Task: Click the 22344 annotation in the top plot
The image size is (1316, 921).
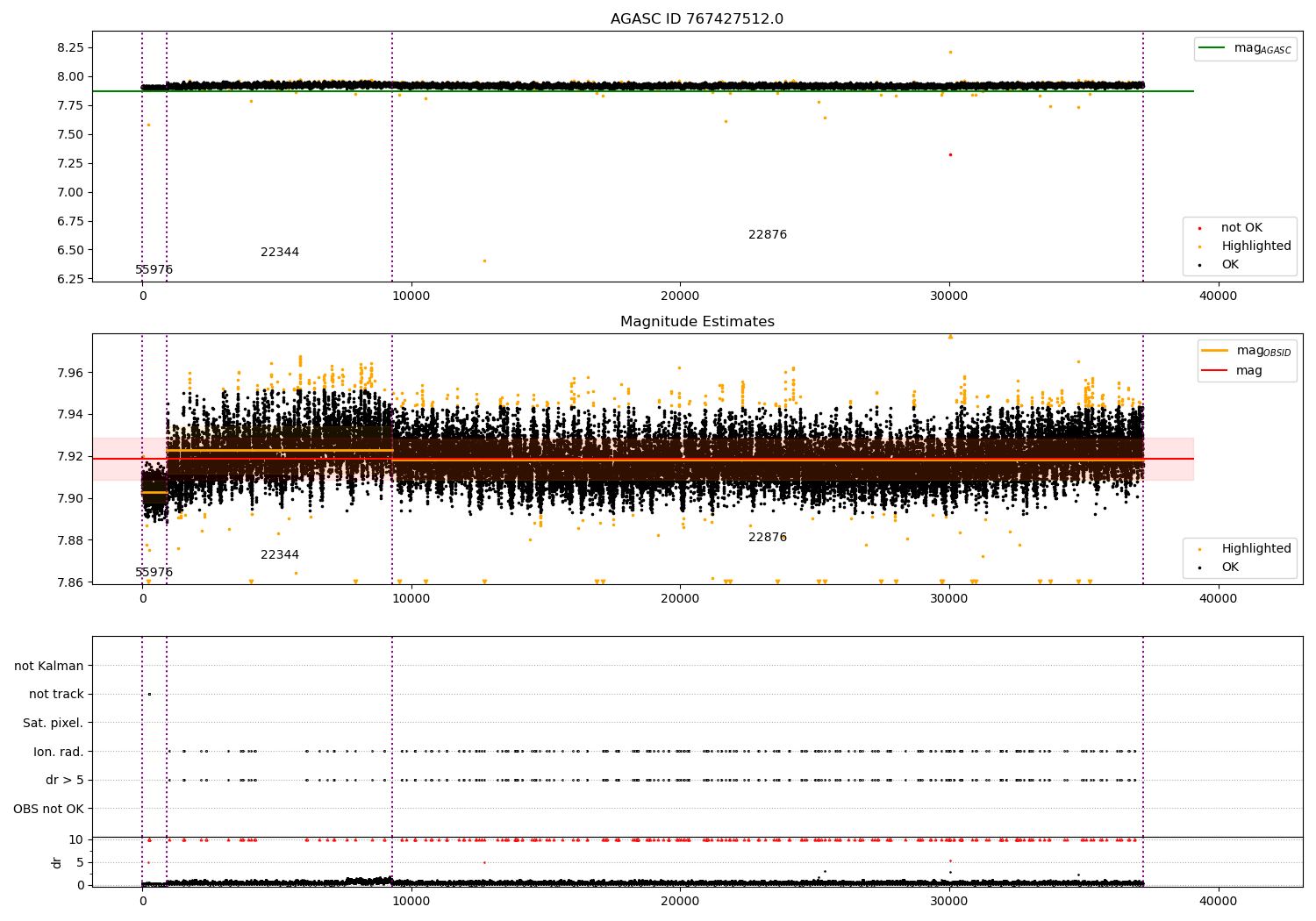Action: [x=280, y=253]
